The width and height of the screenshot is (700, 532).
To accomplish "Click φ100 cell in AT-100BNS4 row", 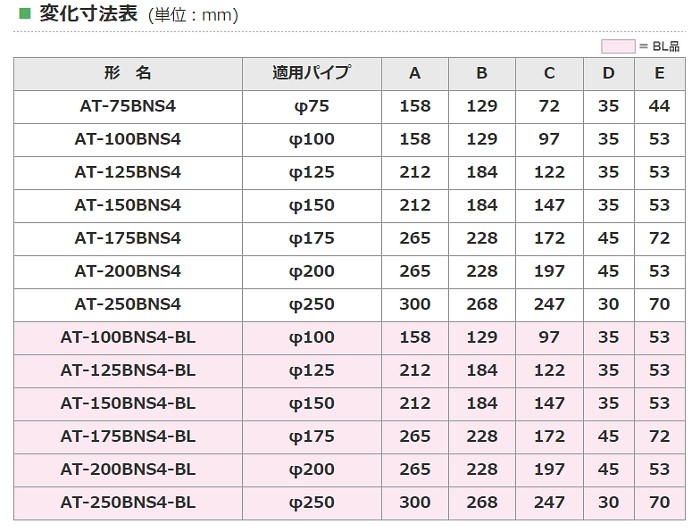I will tap(312, 139).
